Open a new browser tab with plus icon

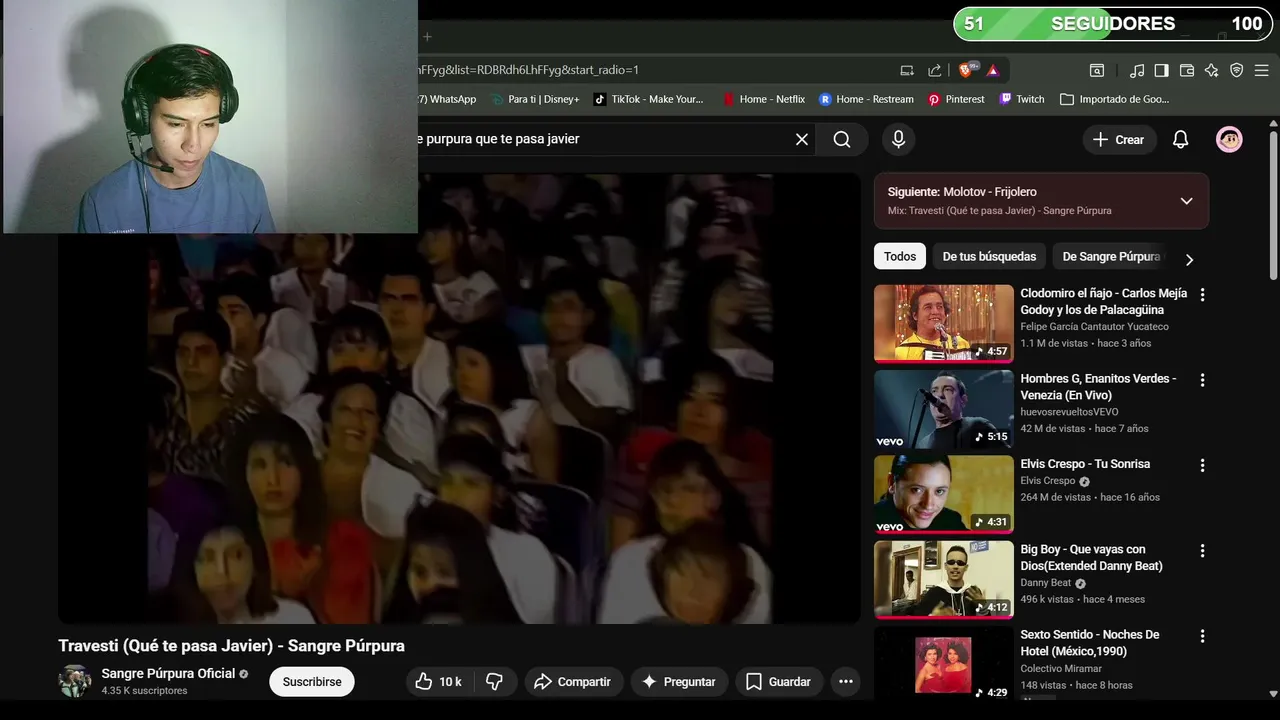tap(427, 37)
